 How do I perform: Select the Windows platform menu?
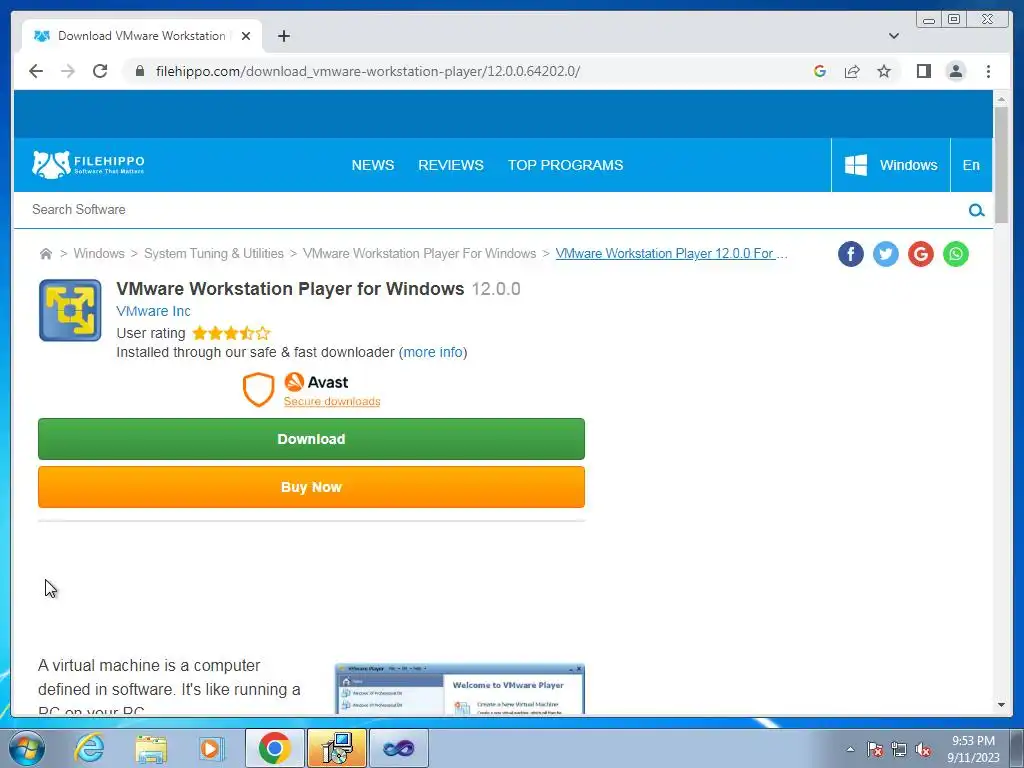(x=890, y=165)
